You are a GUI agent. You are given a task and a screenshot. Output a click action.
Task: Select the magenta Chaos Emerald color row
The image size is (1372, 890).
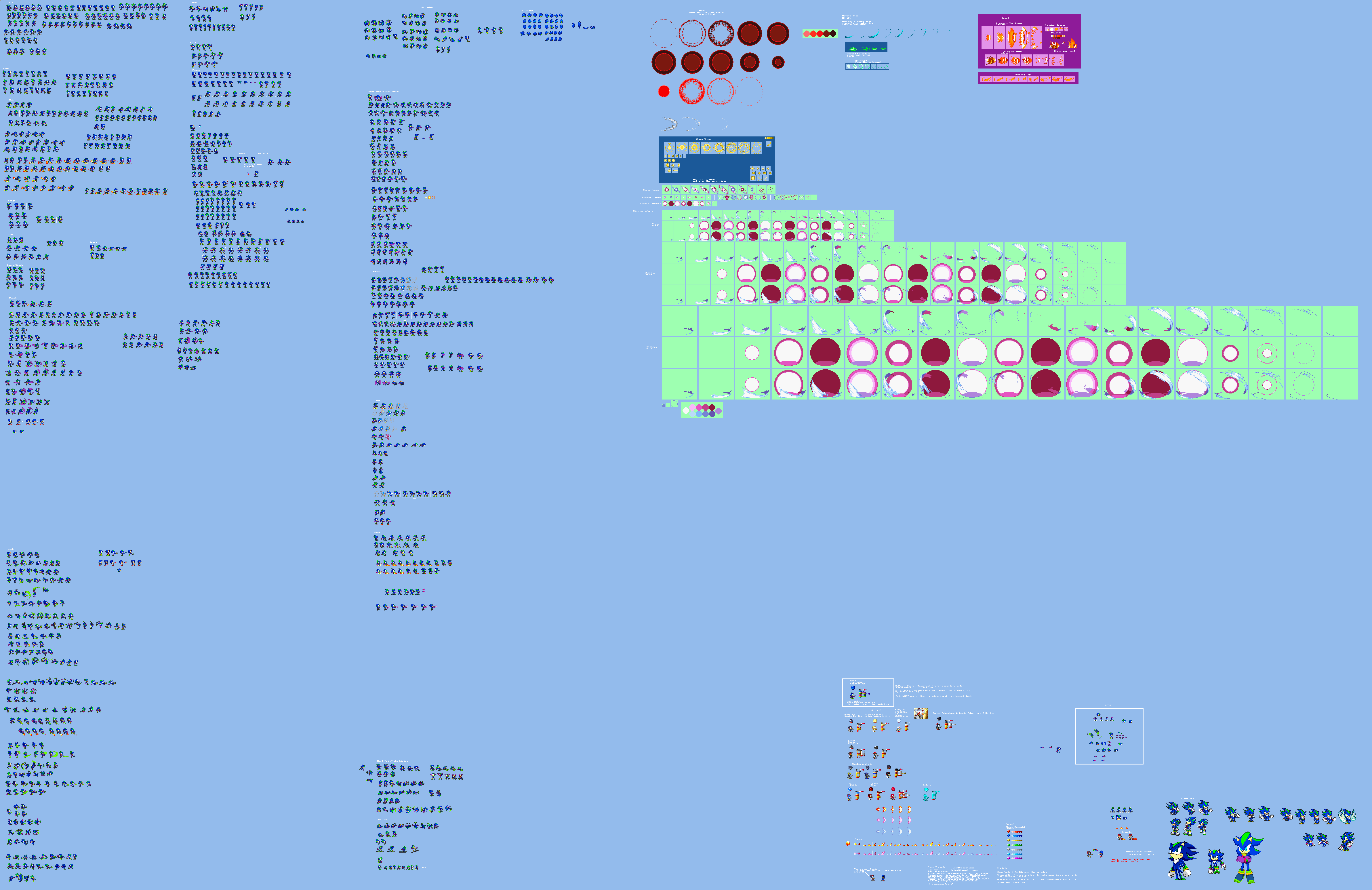1015,858
